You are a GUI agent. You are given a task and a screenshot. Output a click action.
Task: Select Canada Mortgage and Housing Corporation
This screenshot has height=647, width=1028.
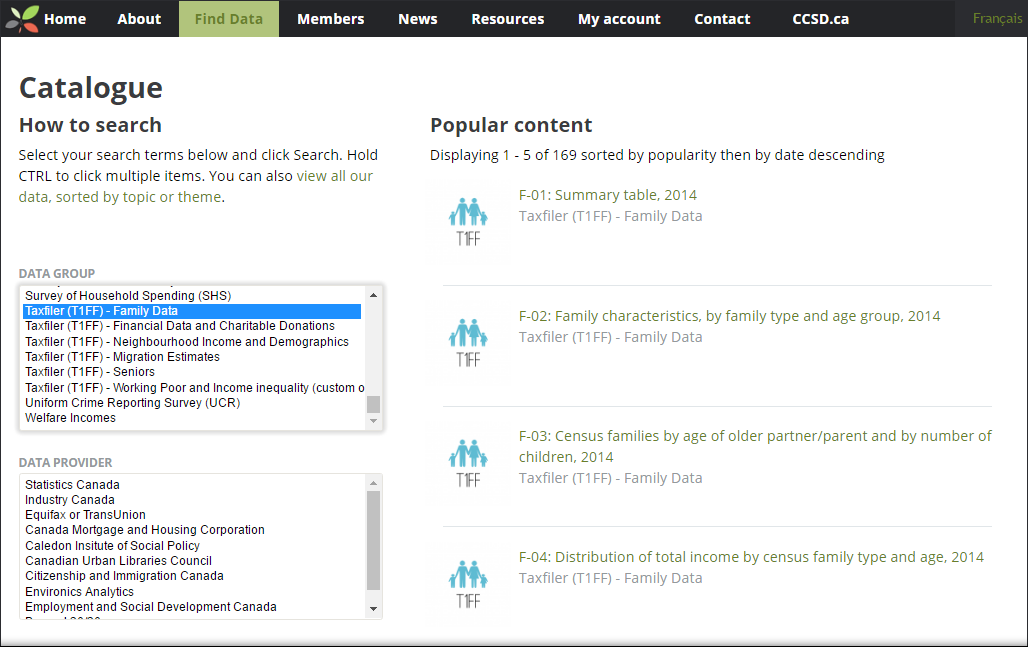tap(192, 530)
